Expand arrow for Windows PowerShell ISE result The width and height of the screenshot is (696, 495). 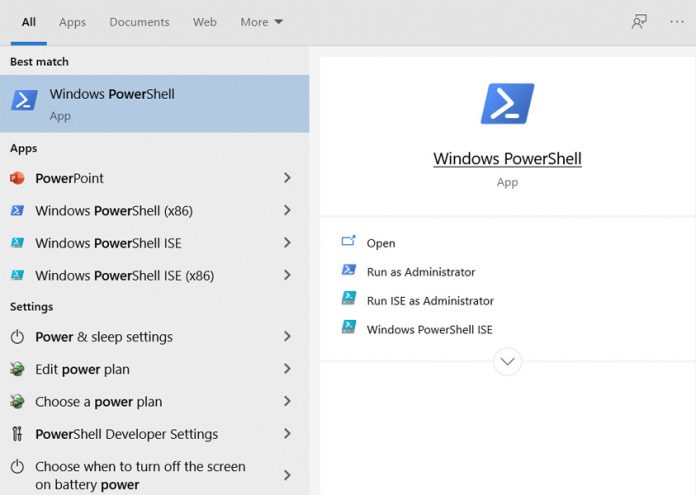pyautogui.click(x=287, y=243)
